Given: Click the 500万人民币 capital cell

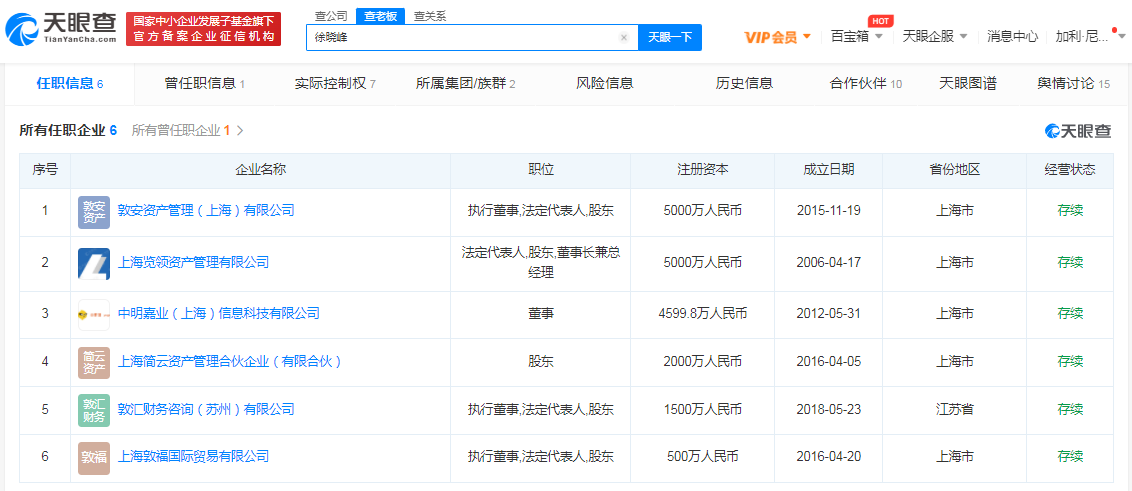Looking at the screenshot, I should click(x=702, y=457).
